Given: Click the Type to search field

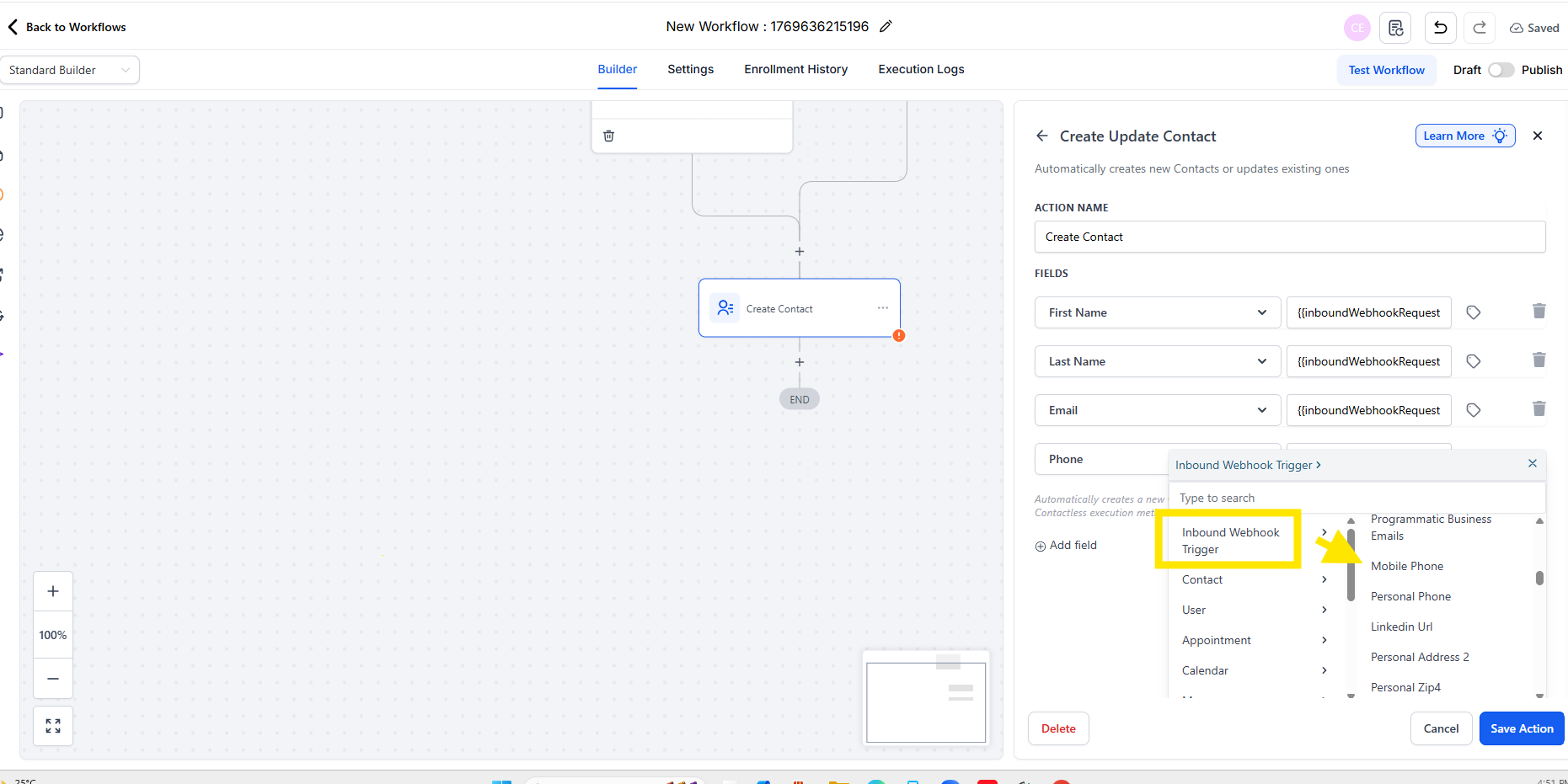Looking at the screenshot, I should [x=1357, y=498].
